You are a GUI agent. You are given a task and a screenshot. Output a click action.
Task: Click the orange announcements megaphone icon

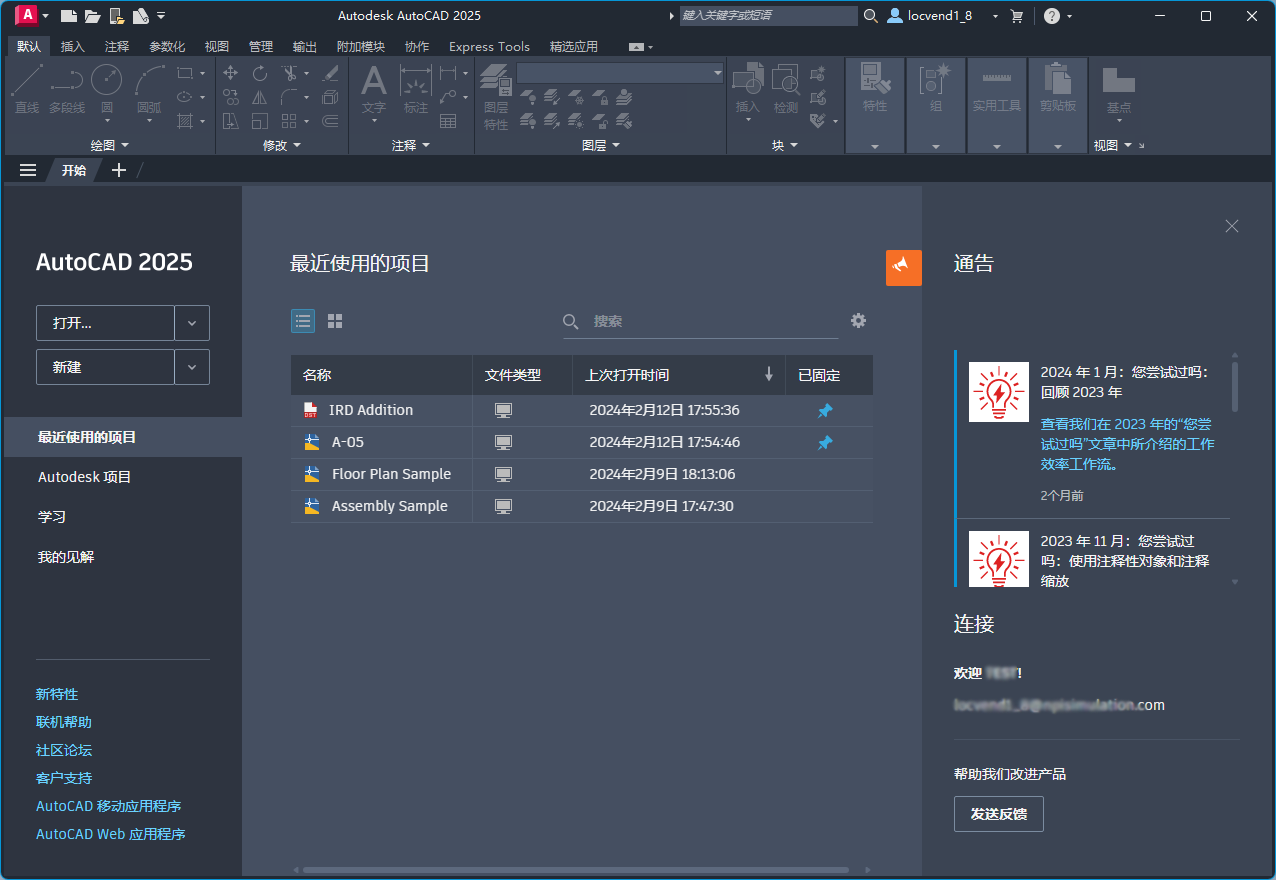click(904, 267)
